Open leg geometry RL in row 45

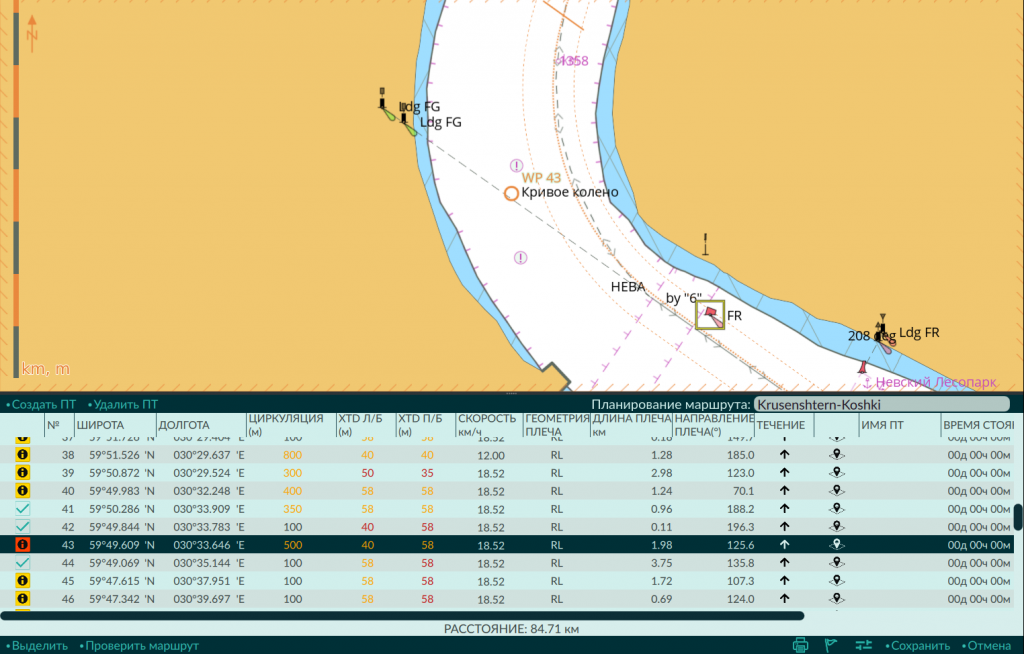tap(556, 581)
